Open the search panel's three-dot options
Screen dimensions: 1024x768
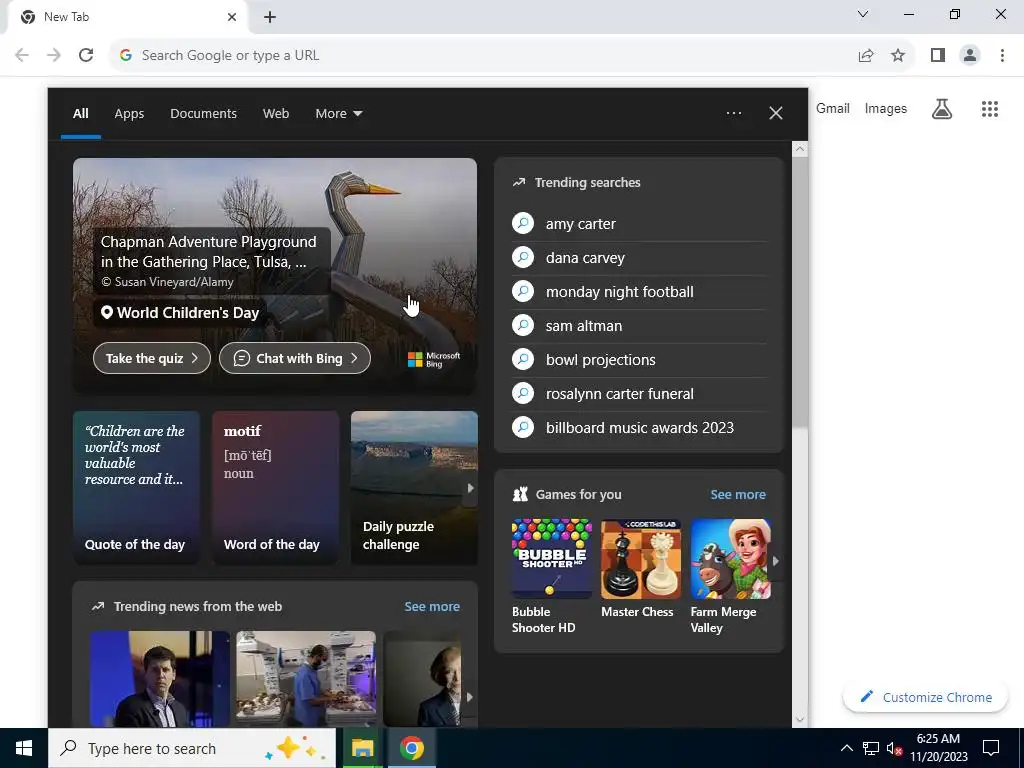[733, 113]
